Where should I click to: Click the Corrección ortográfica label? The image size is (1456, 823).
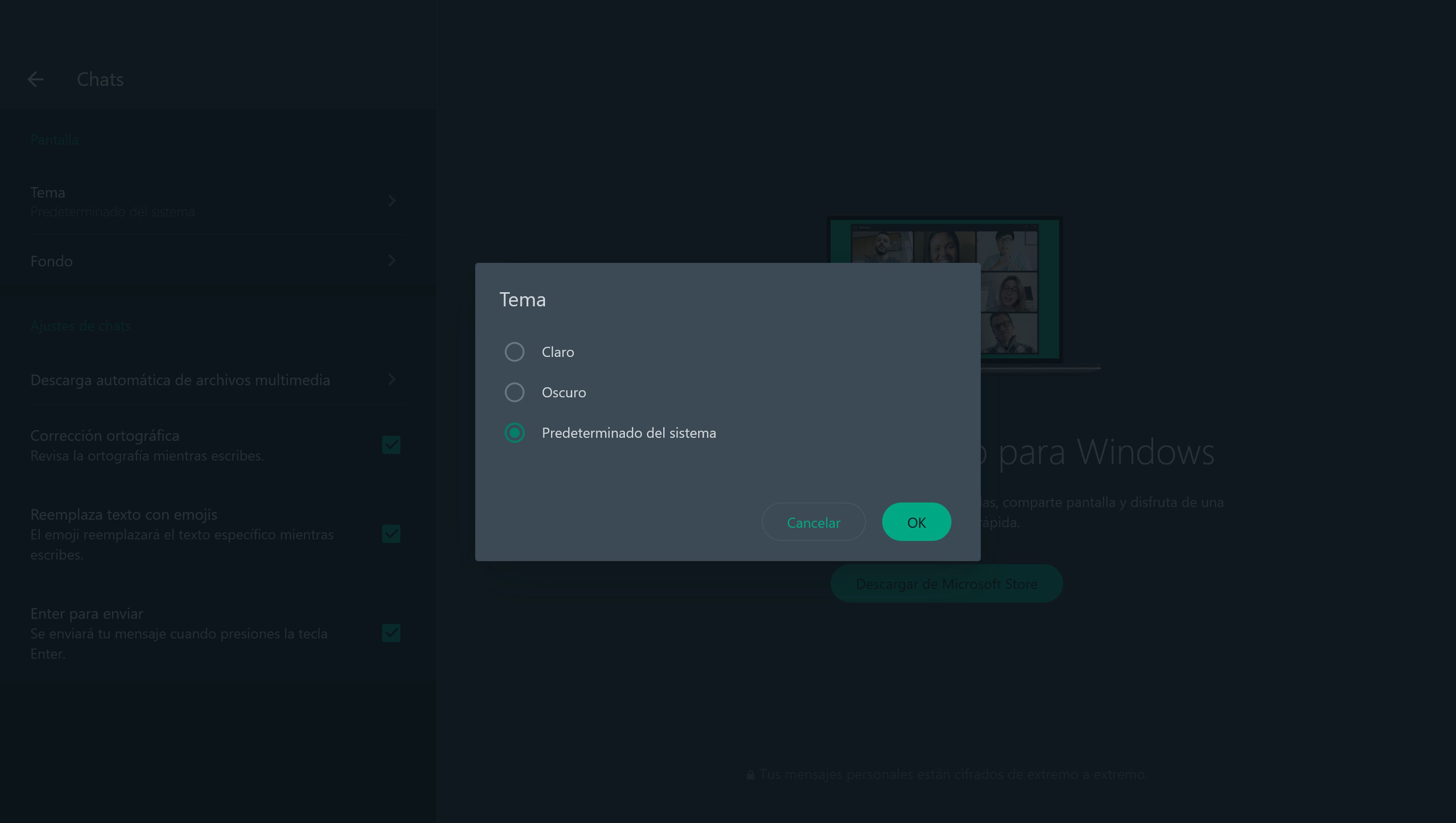pyautogui.click(x=105, y=435)
